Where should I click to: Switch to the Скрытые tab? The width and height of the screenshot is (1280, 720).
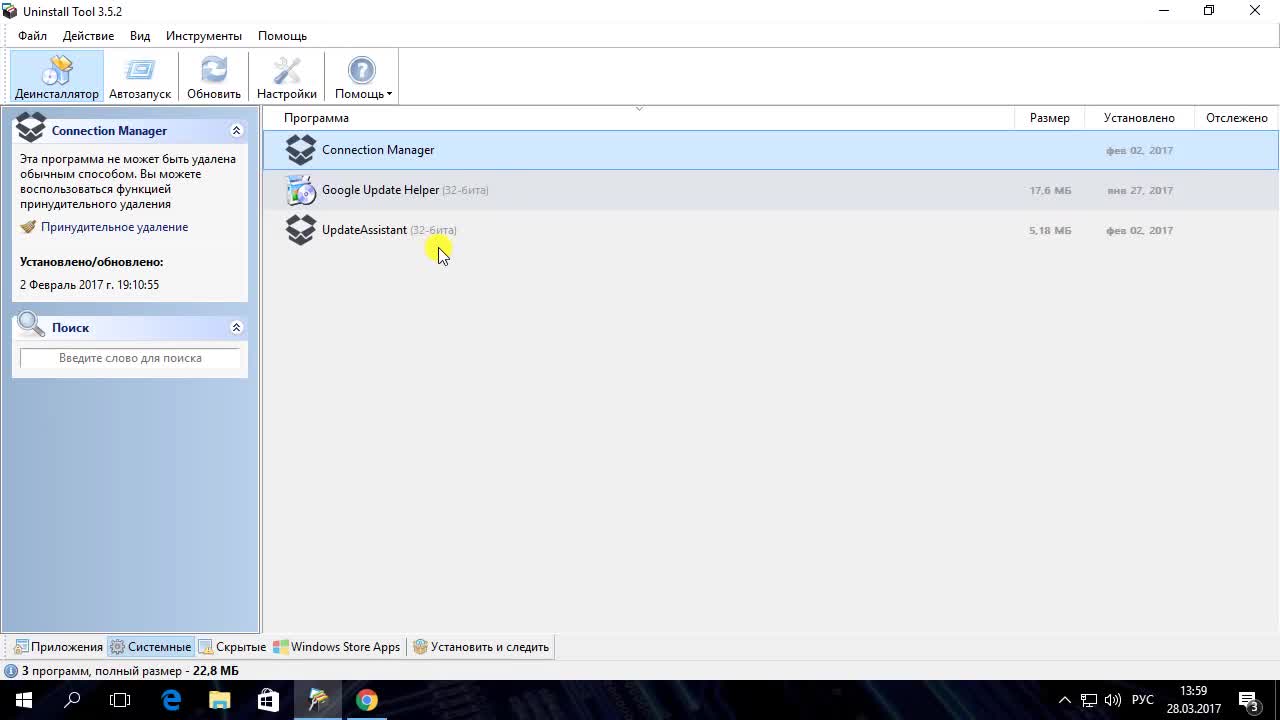pos(232,647)
